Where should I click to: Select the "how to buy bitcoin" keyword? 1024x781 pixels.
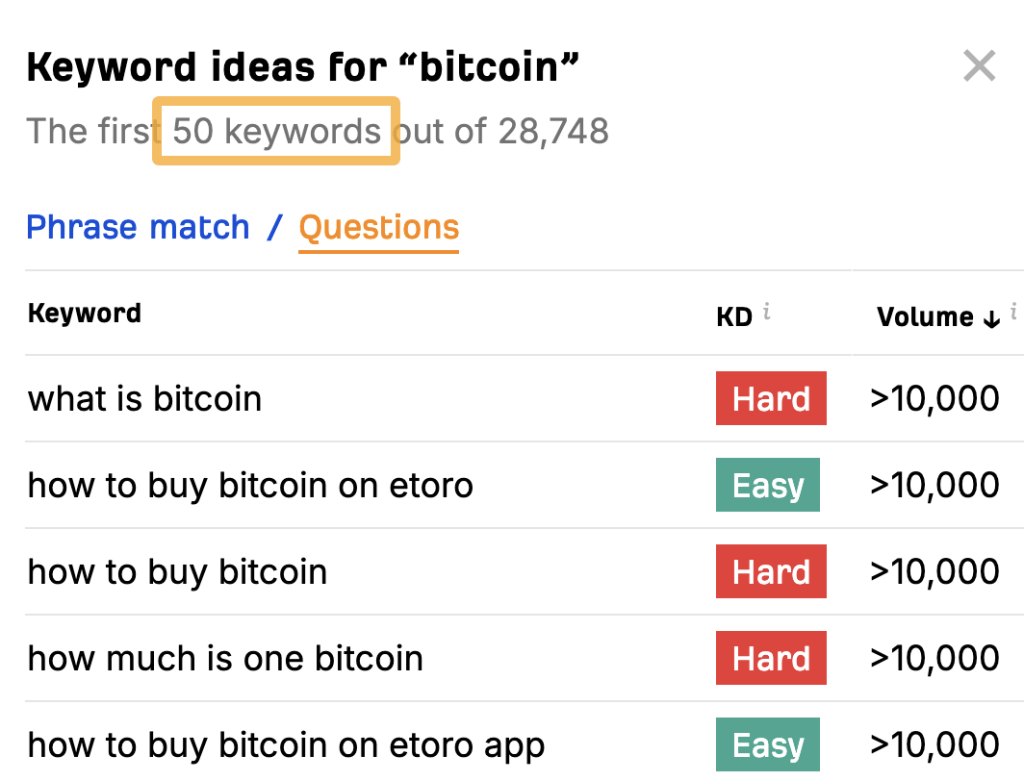(178, 572)
